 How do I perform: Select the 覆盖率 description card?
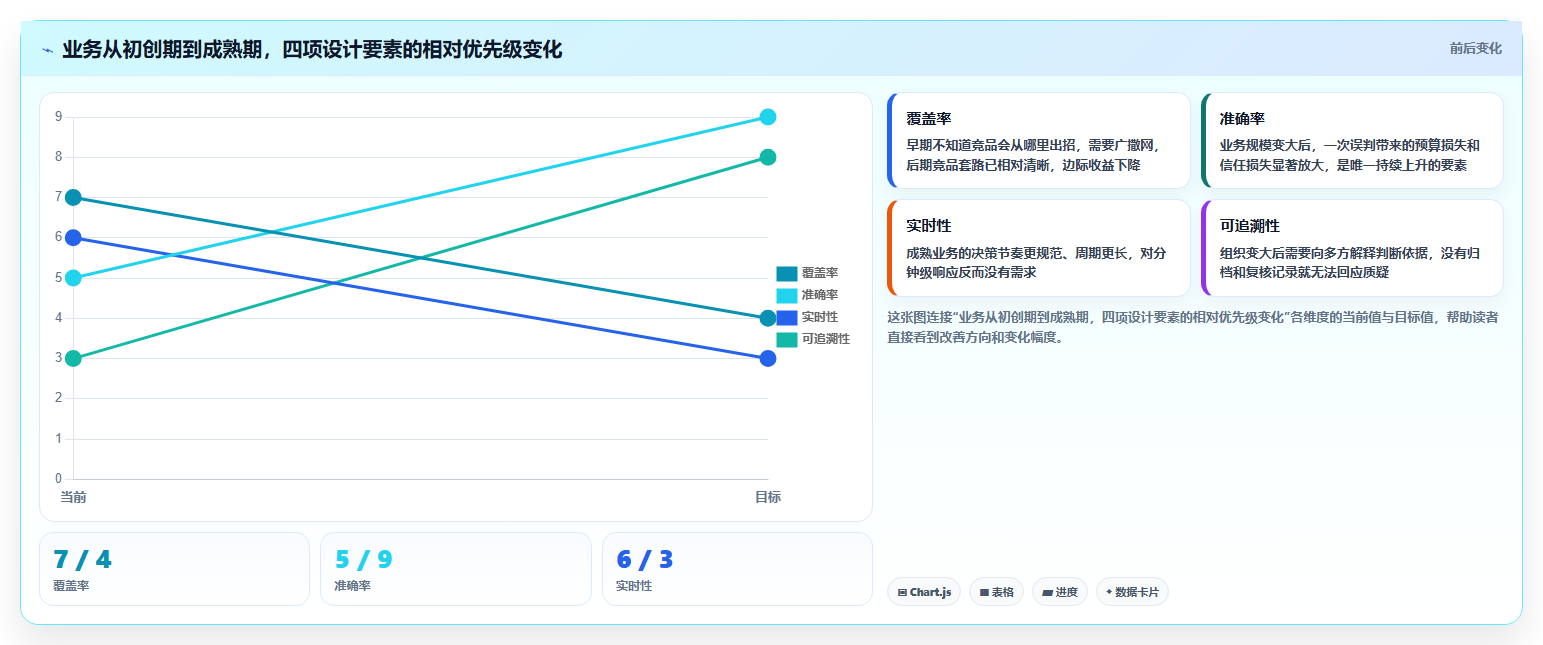pyautogui.click(x=1038, y=141)
